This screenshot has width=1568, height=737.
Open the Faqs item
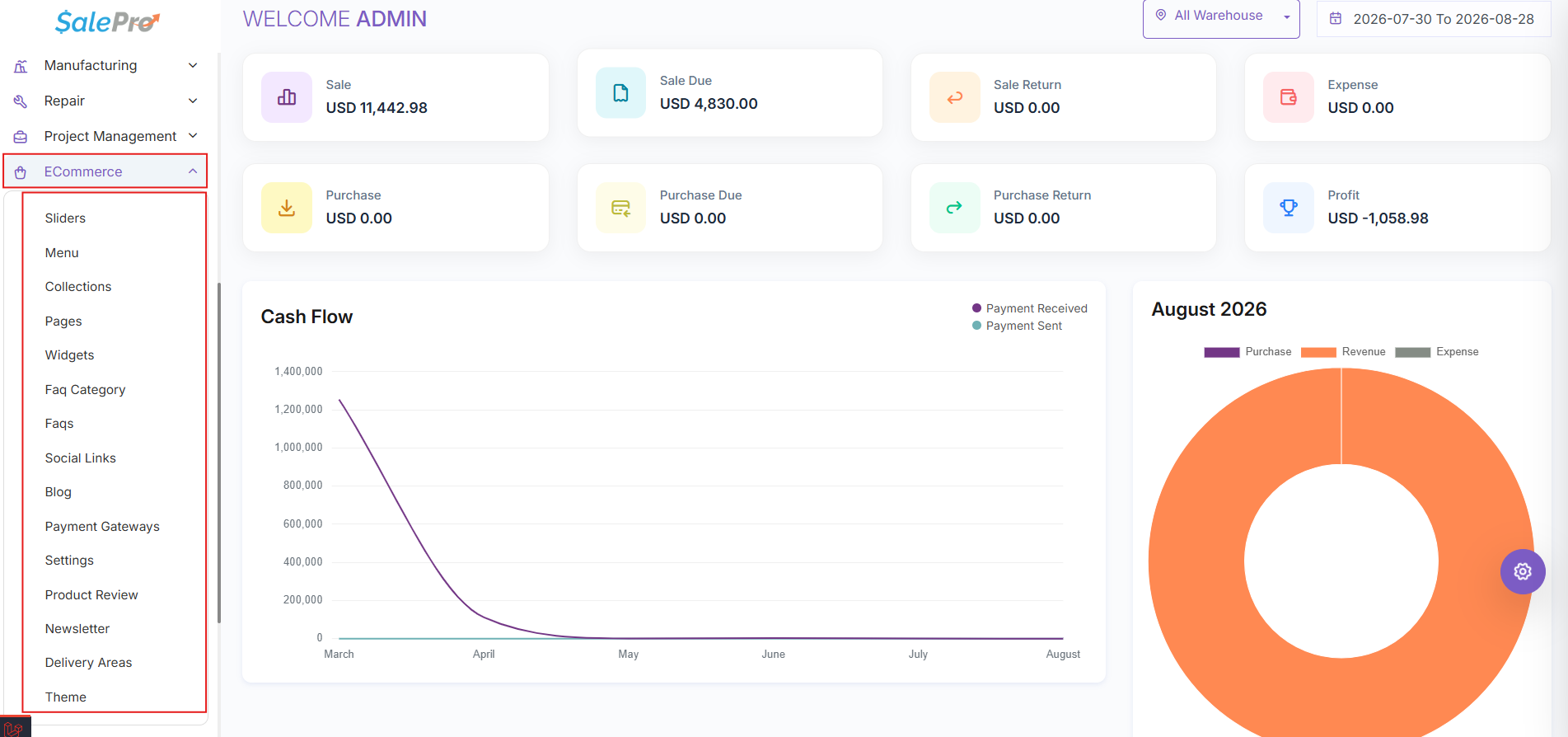tap(59, 423)
